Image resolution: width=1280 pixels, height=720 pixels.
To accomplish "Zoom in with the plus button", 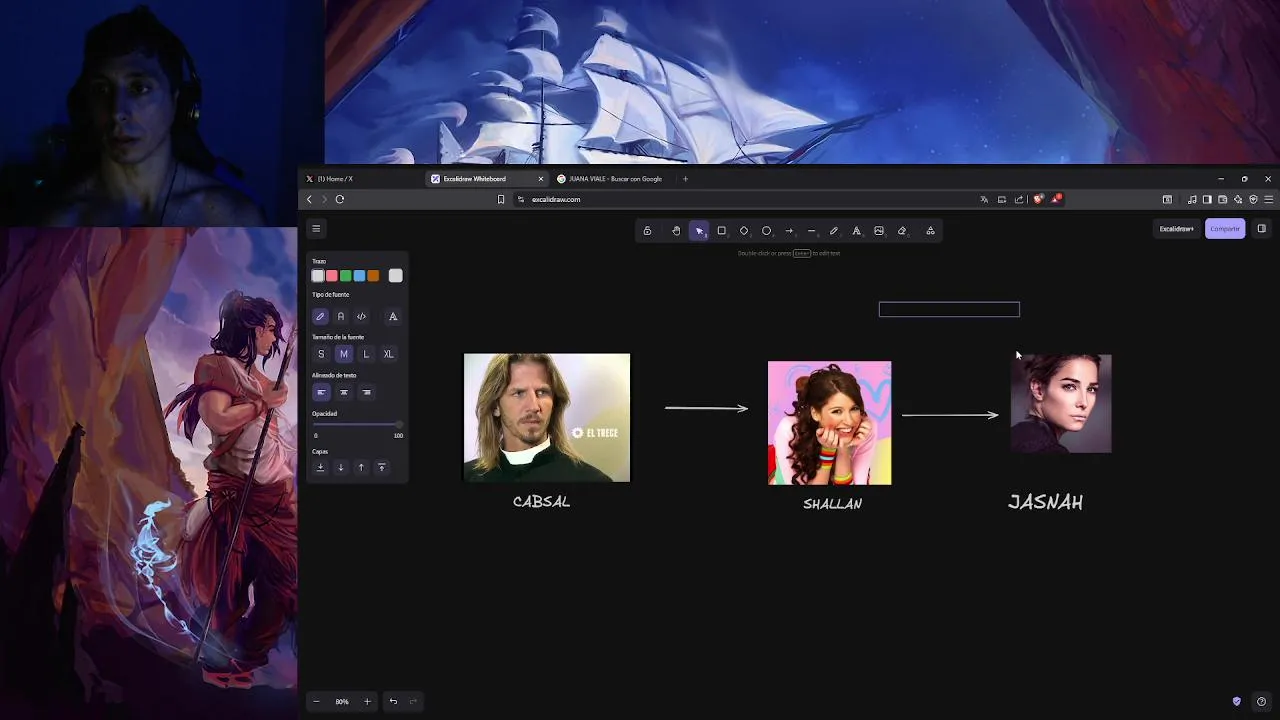I will click(367, 702).
